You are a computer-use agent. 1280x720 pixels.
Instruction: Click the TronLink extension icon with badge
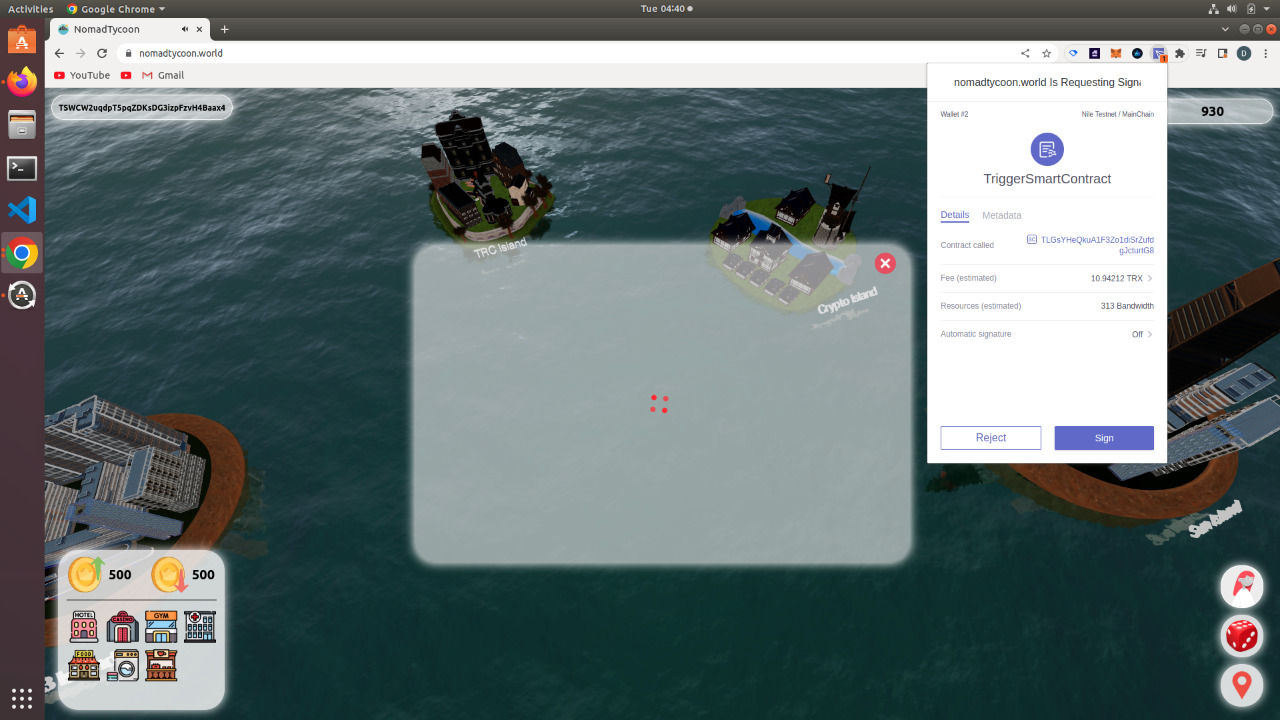coord(1159,53)
